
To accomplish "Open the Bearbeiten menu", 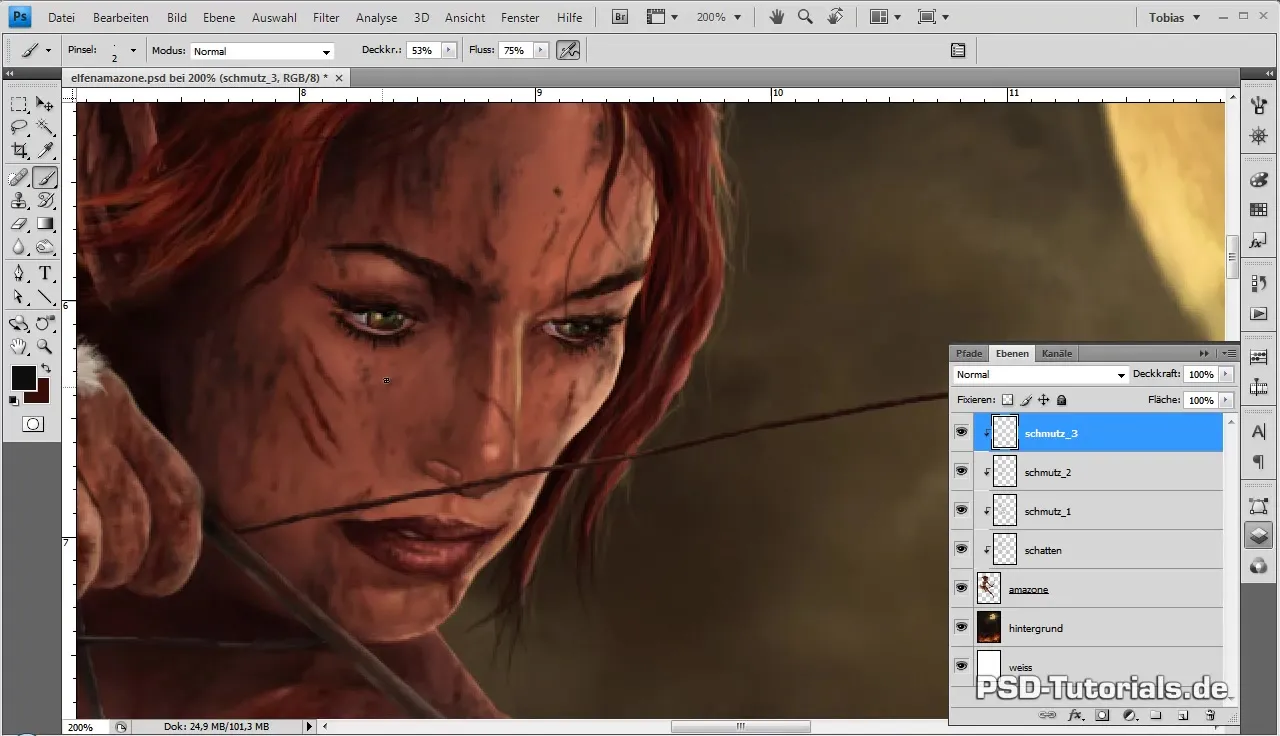I will coord(120,17).
